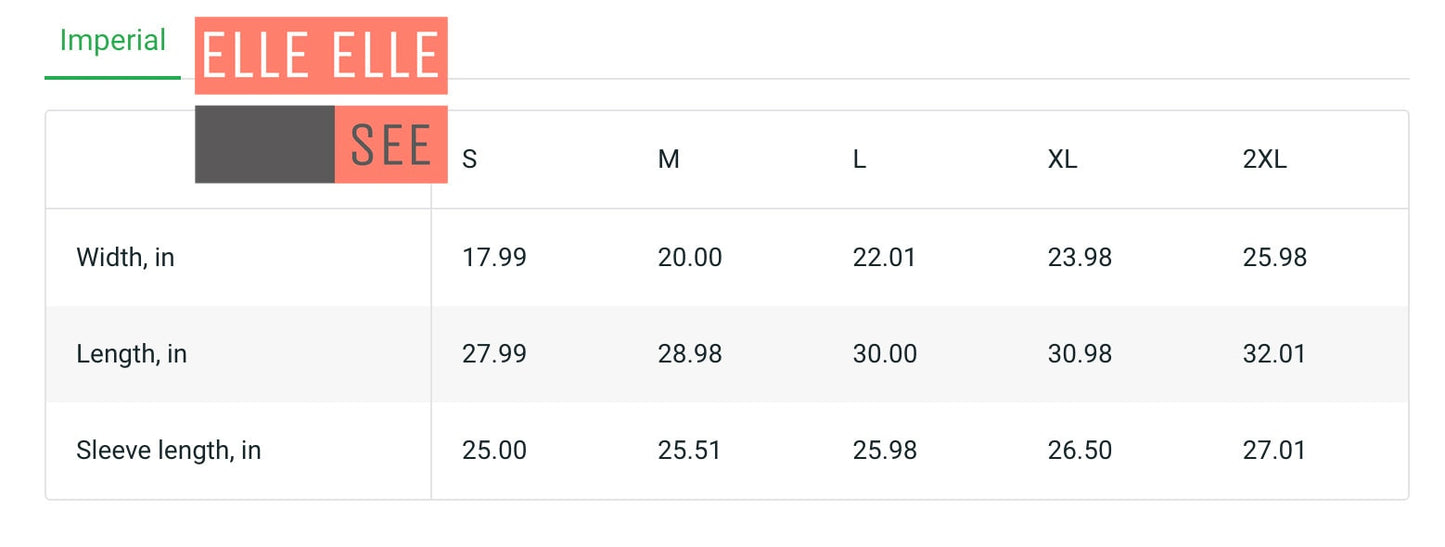This screenshot has width=1445, height=547.
Task: Click the dark gray logo square
Action: 265,144
